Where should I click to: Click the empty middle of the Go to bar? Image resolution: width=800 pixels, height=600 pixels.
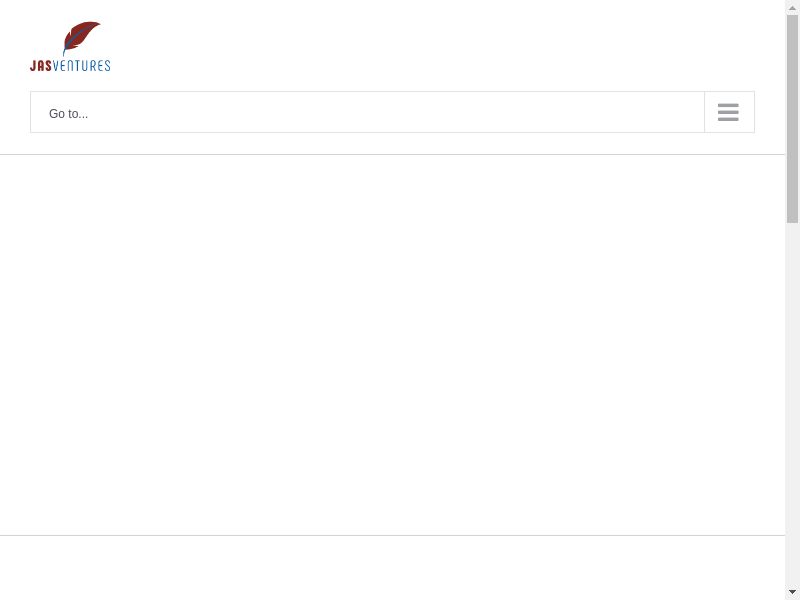point(380,112)
